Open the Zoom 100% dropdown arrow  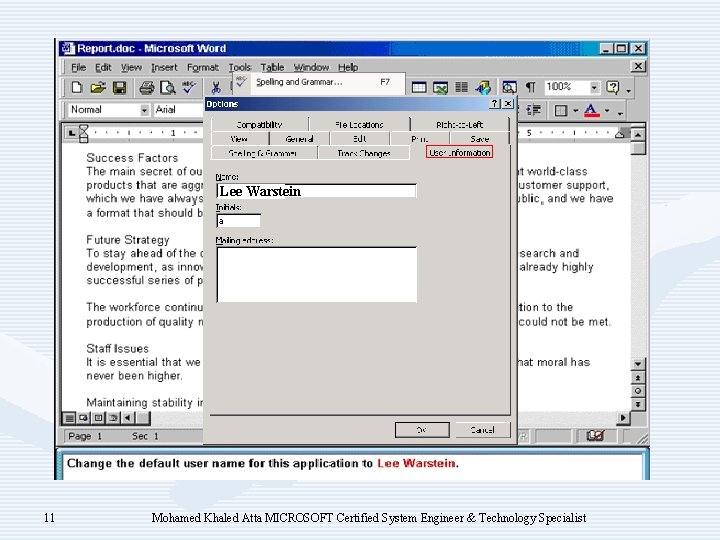pos(594,87)
